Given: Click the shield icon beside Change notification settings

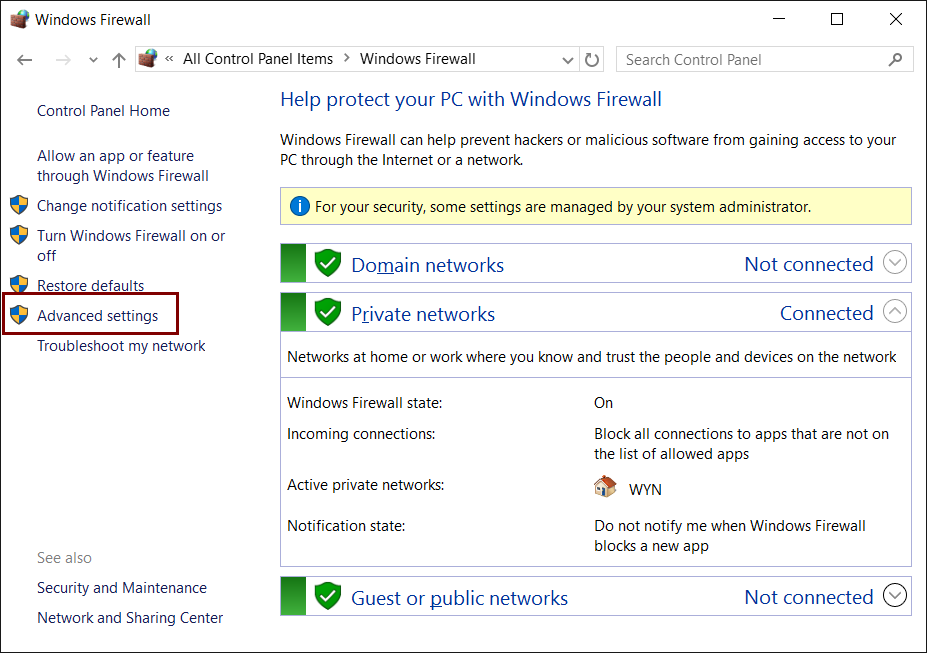Looking at the screenshot, I should 20,205.
